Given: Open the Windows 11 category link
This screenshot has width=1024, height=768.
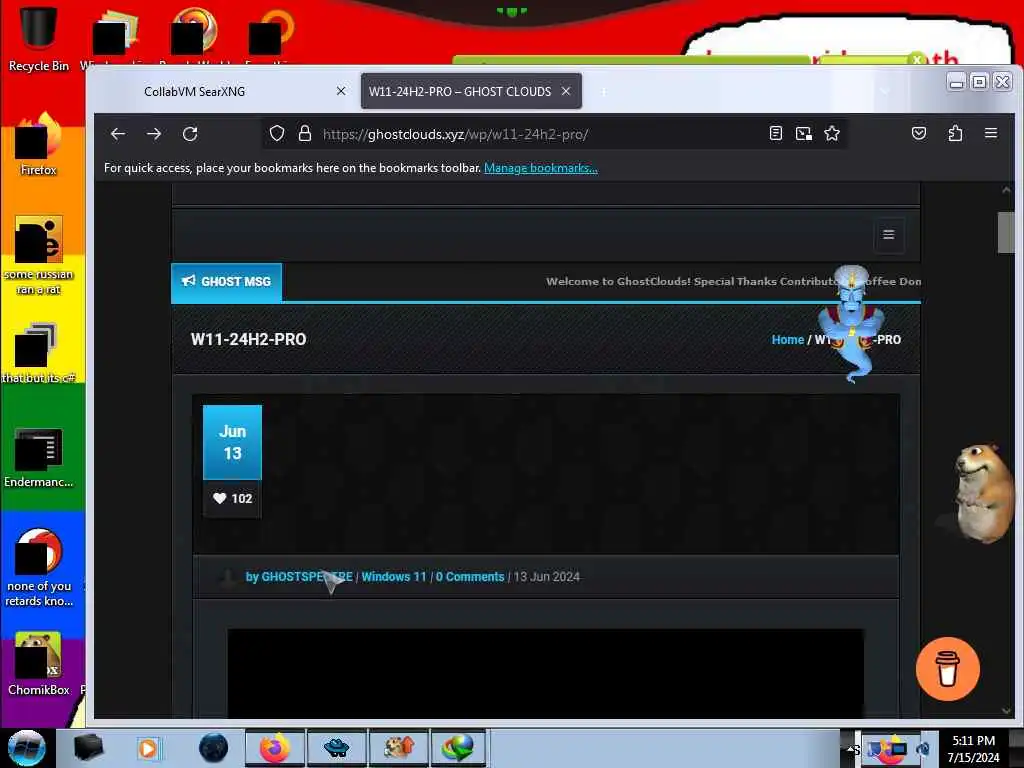Looking at the screenshot, I should tap(394, 577).
